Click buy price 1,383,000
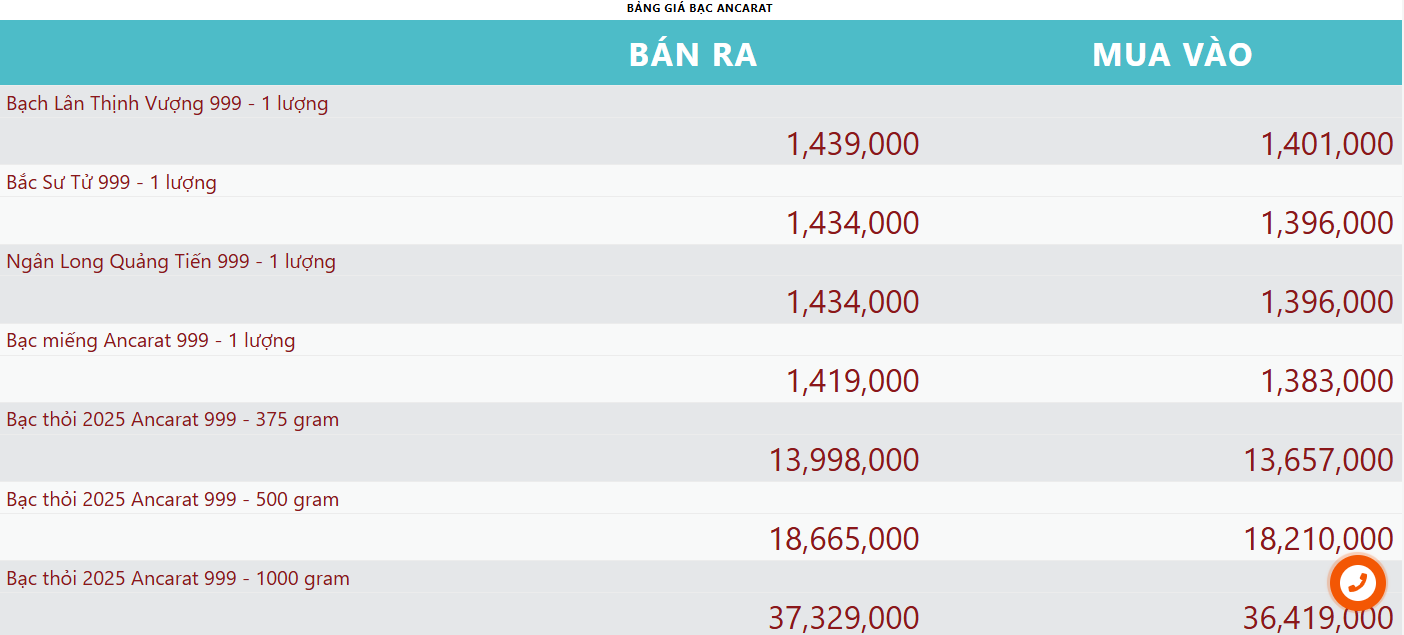 [1326, 381]
